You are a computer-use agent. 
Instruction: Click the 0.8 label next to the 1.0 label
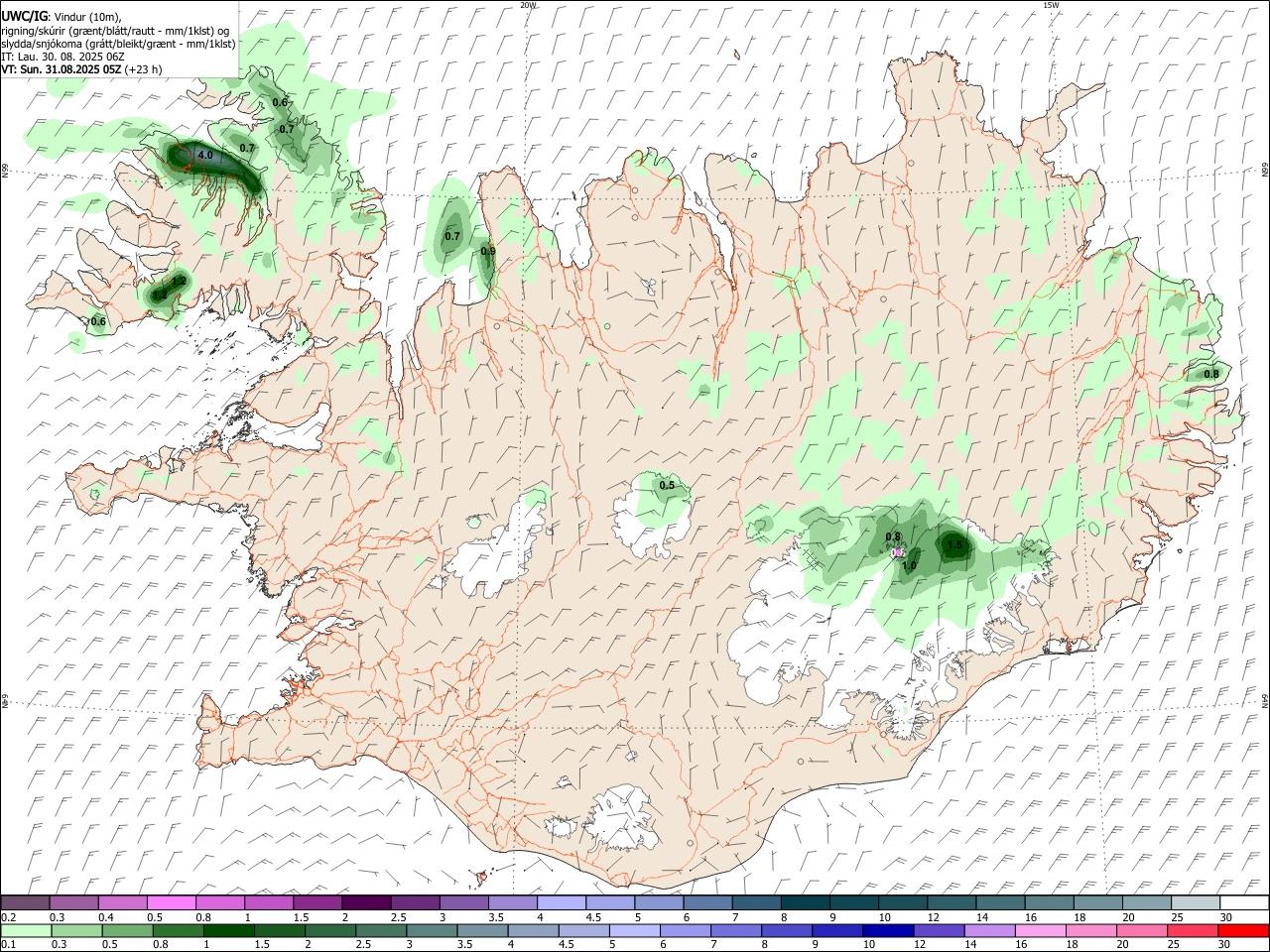click(x=893, y=536)
